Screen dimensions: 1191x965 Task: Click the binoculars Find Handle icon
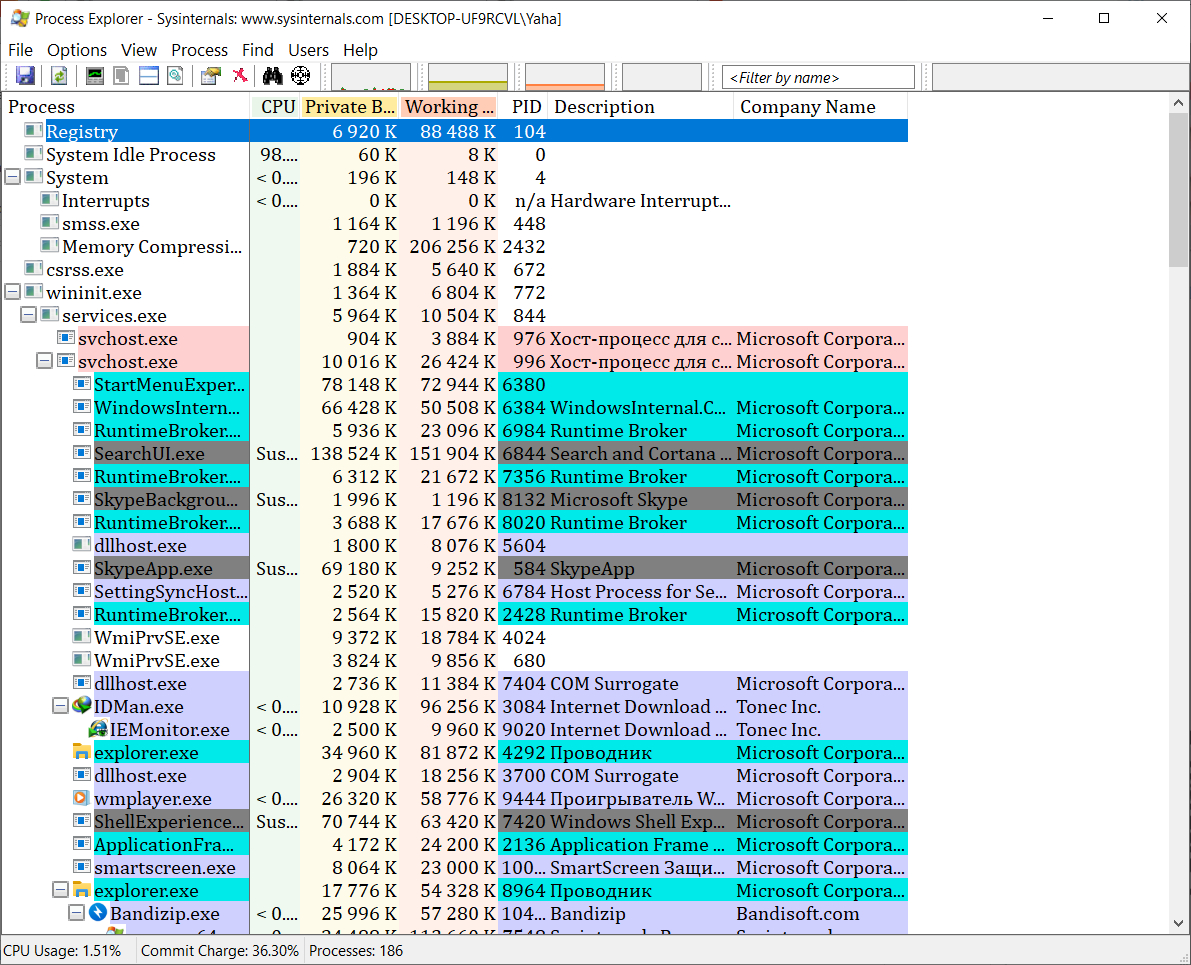coord(273,76)
